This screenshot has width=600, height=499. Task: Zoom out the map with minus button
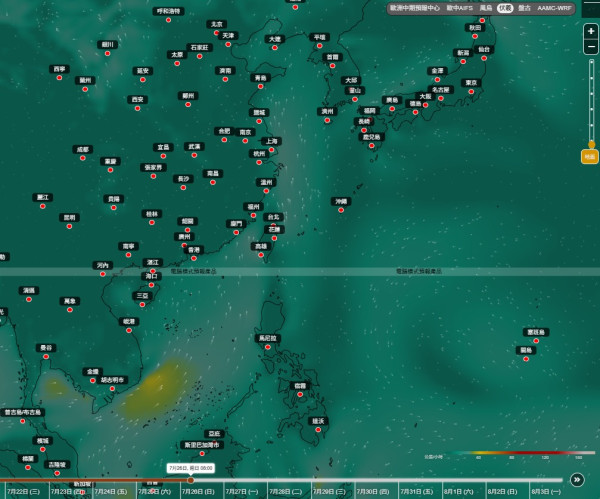(x=591, y=47)
